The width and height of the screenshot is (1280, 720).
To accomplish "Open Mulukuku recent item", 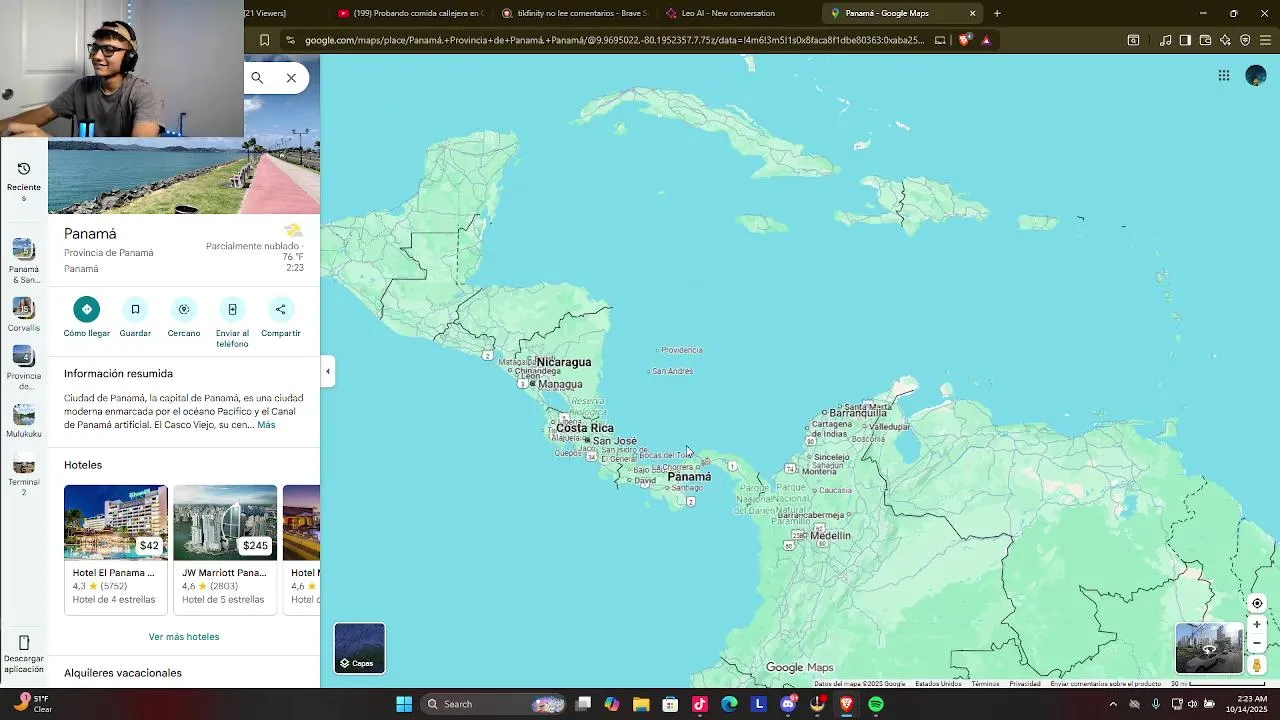I will pos(24,422).
